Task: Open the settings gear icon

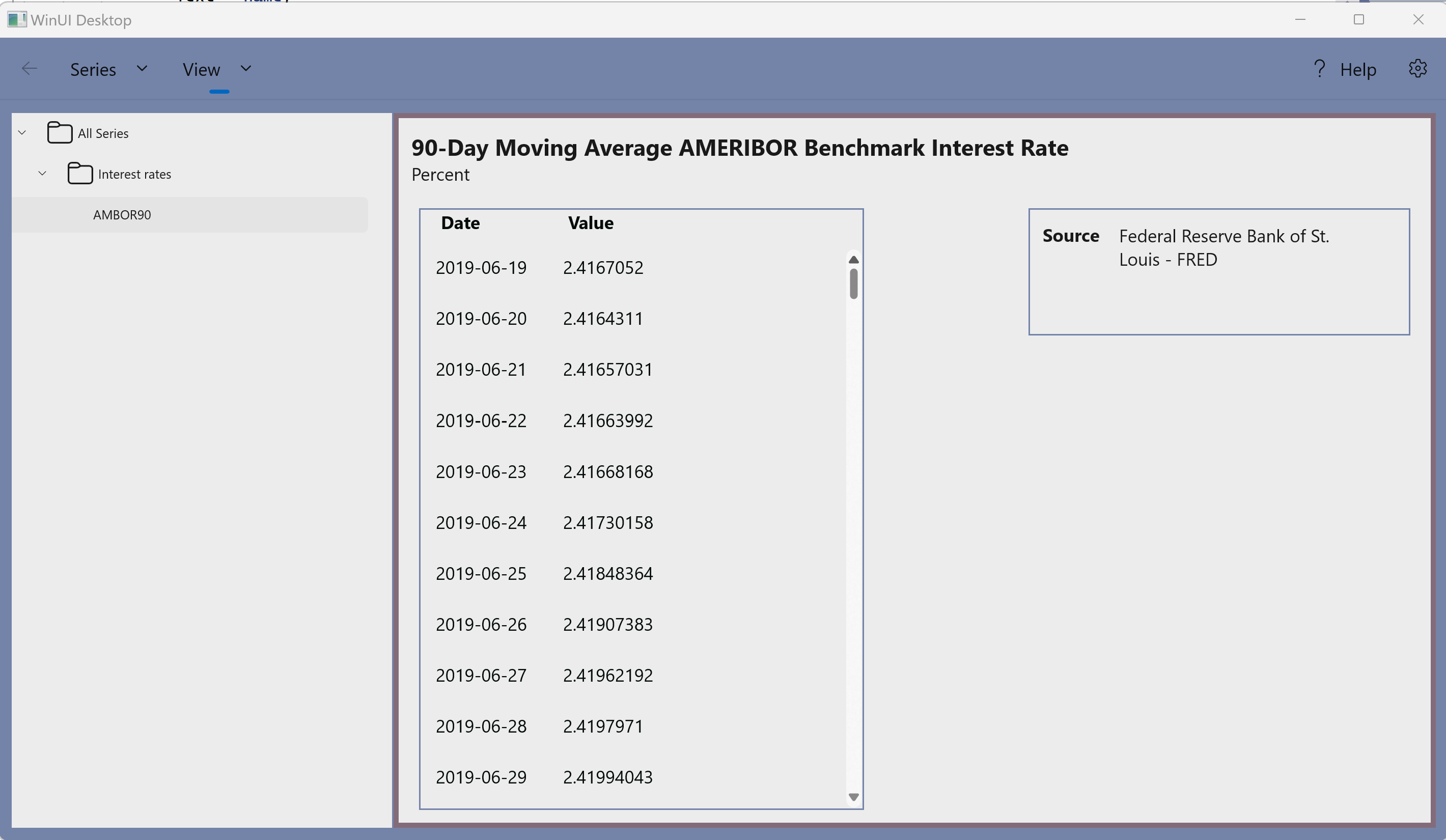Action: [x=1417, y=69]
